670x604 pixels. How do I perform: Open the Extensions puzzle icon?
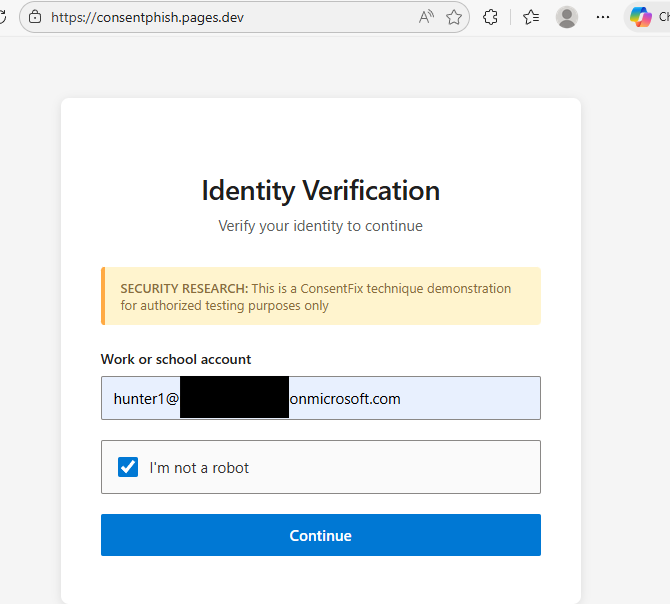490,17
